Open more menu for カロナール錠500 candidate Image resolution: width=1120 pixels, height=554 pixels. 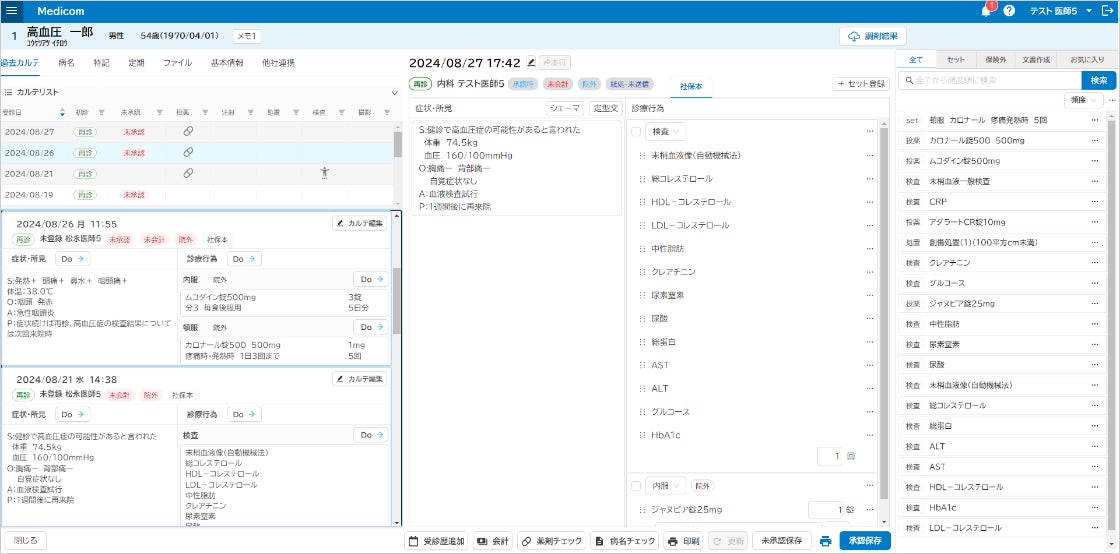pos(1095,141)
